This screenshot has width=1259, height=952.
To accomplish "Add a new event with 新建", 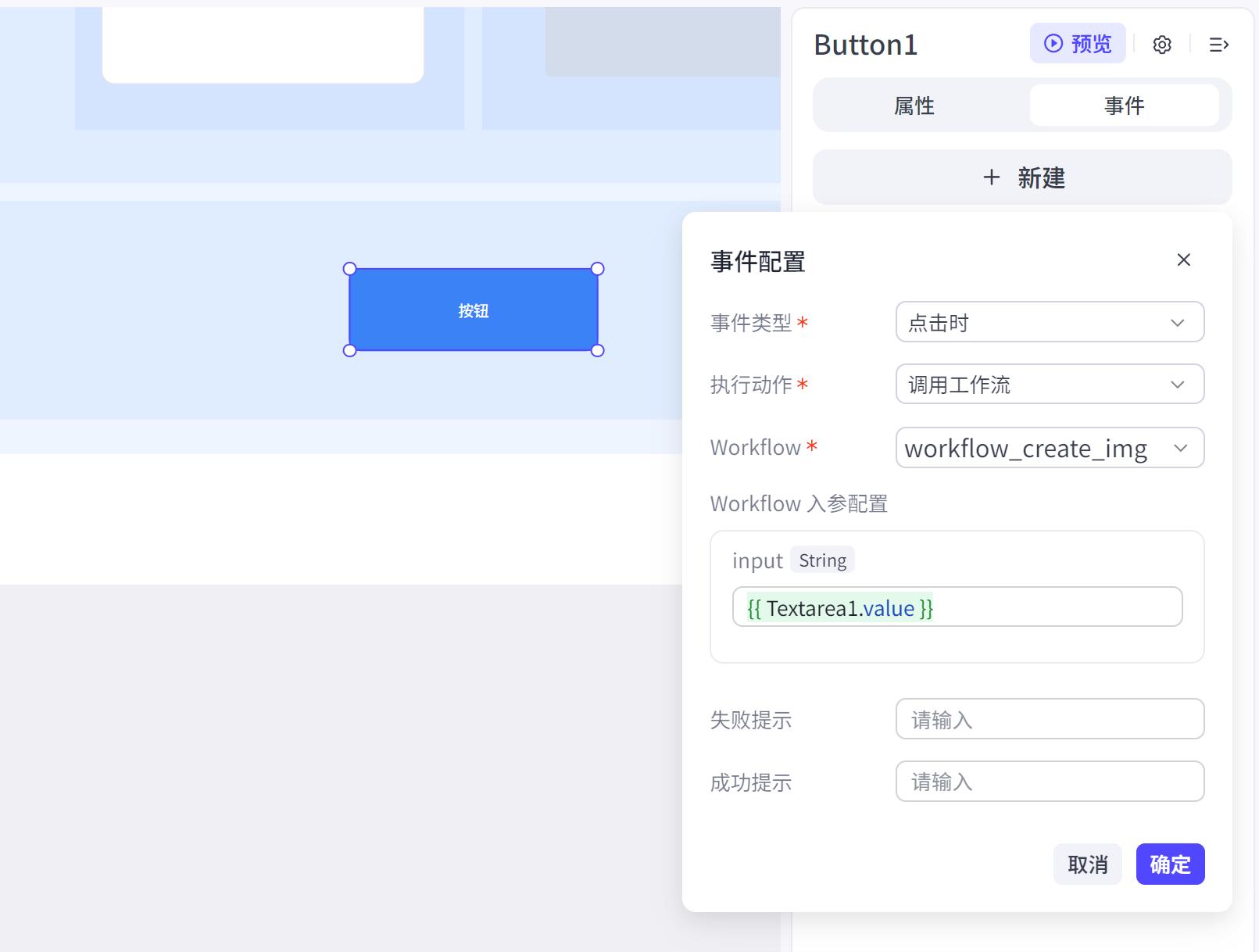I will (1022, 177).
